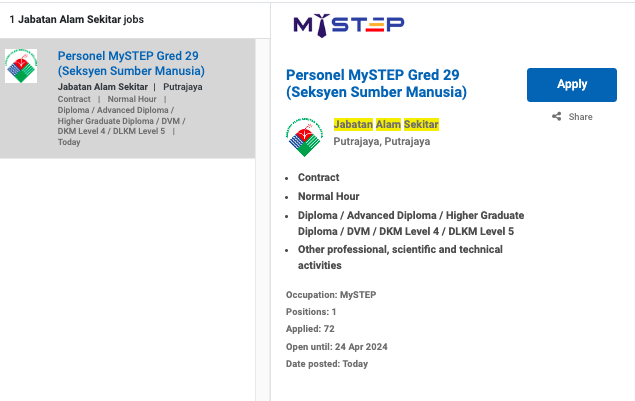Select the Contract bullet in job details
The image size is (635, 401).
[318, 177]
